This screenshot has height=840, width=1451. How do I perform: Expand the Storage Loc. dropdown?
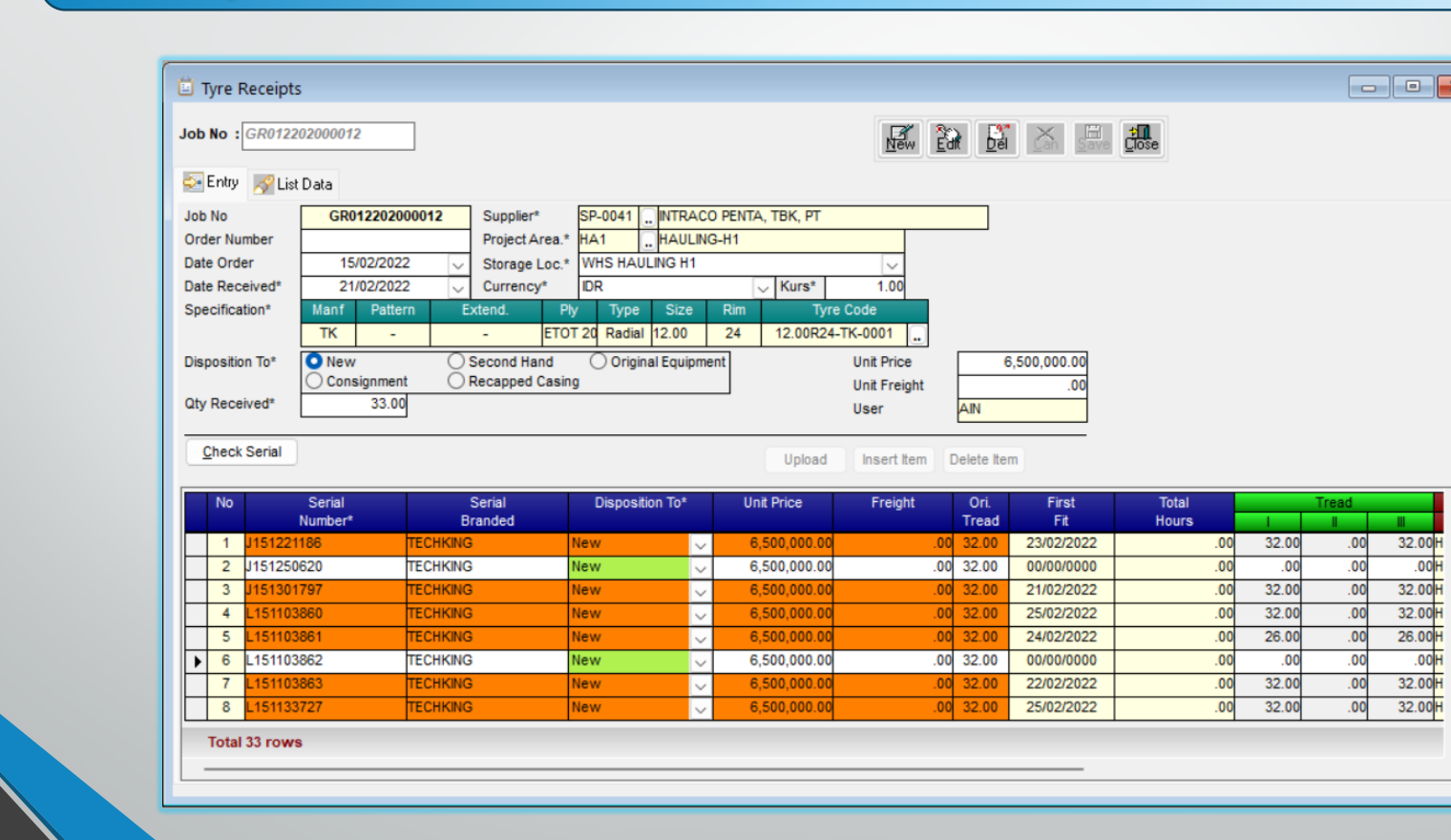[892, 264]
